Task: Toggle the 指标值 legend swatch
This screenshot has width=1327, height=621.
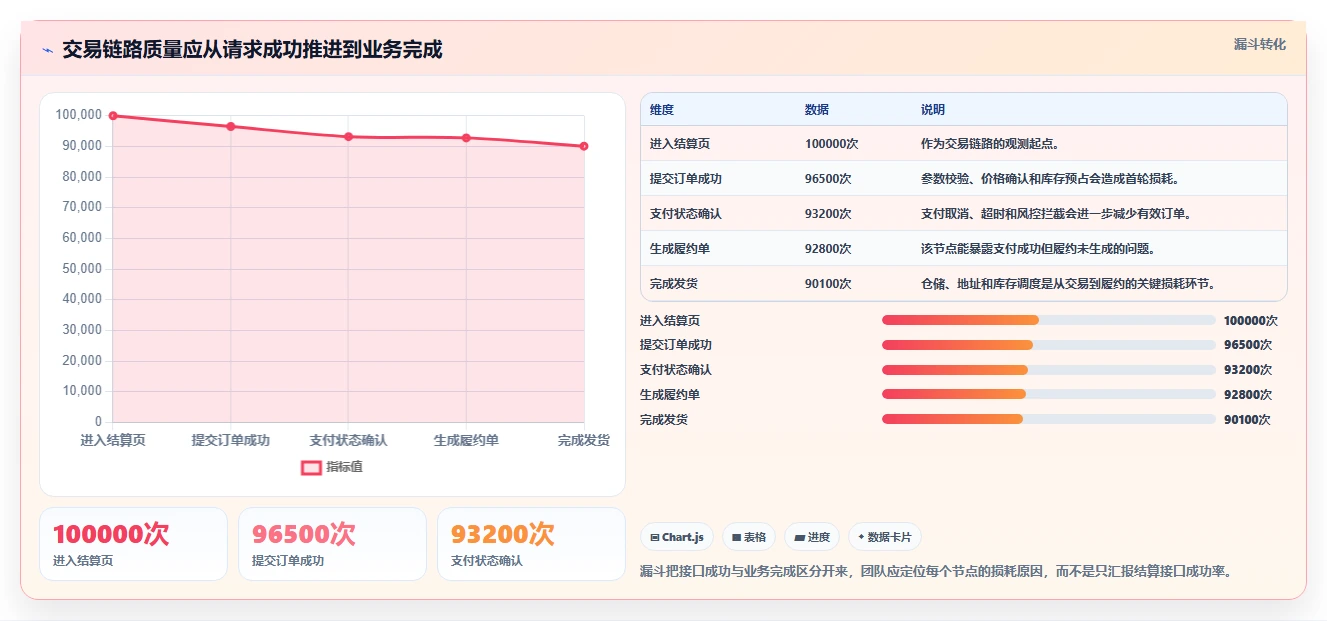Action: coord(311,467)
